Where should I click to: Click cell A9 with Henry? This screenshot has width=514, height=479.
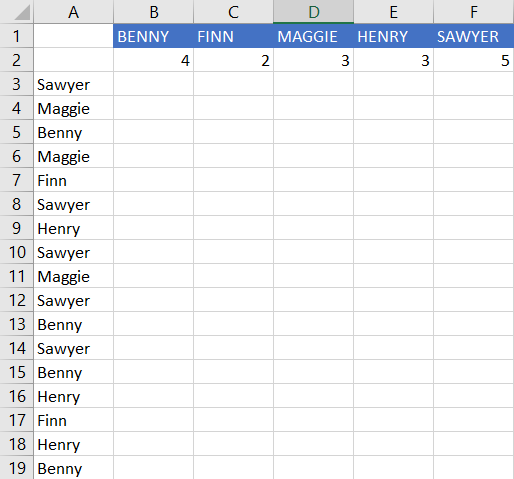[x=73, y=228]
